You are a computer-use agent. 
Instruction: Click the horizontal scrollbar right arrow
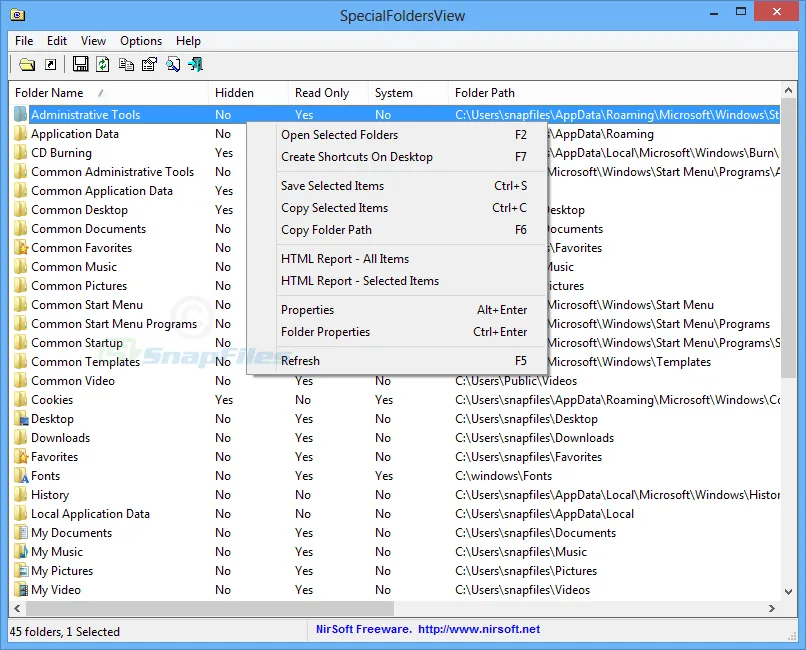pyautogui.click(x=772, y=608)
